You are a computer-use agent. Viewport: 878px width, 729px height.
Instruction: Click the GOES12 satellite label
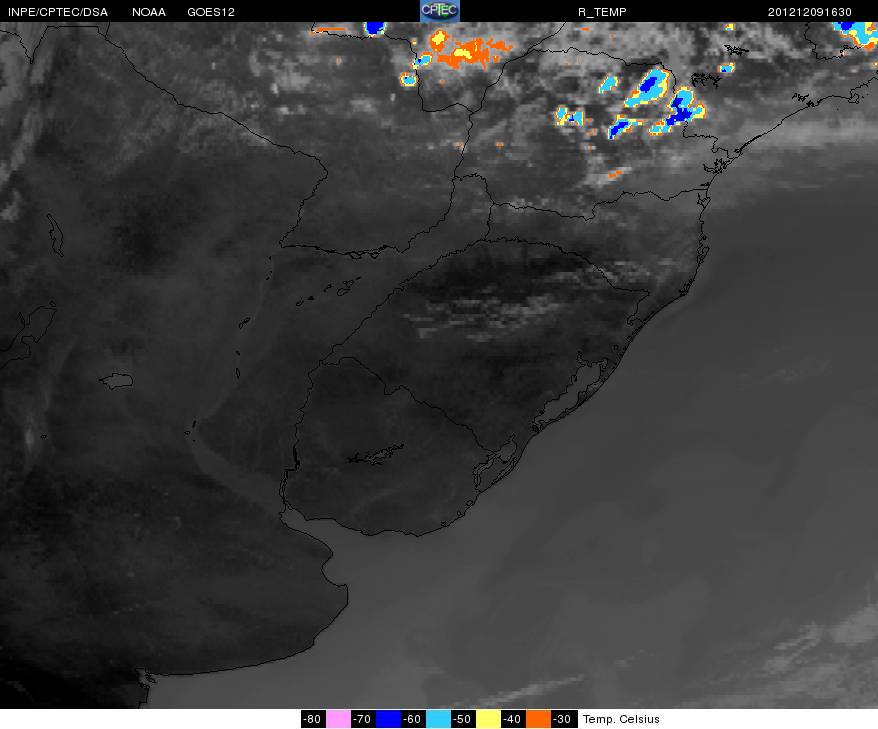coord(211,12)
